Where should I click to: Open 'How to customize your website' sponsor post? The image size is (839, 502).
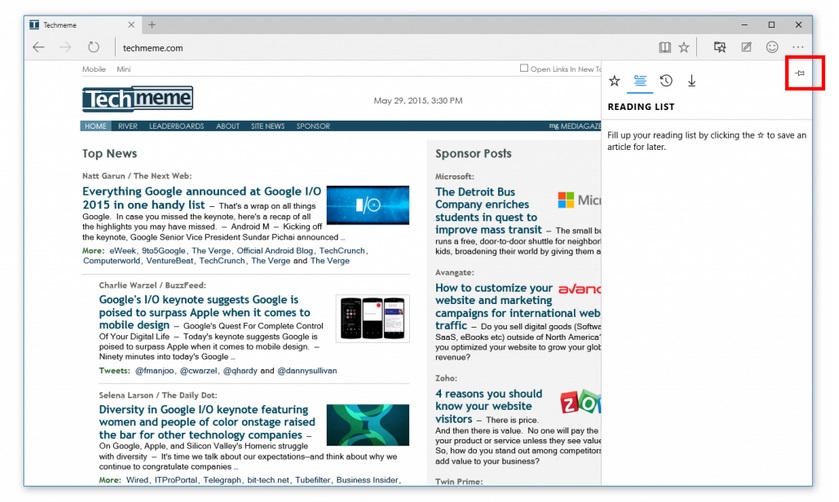(x=517, y=307)
